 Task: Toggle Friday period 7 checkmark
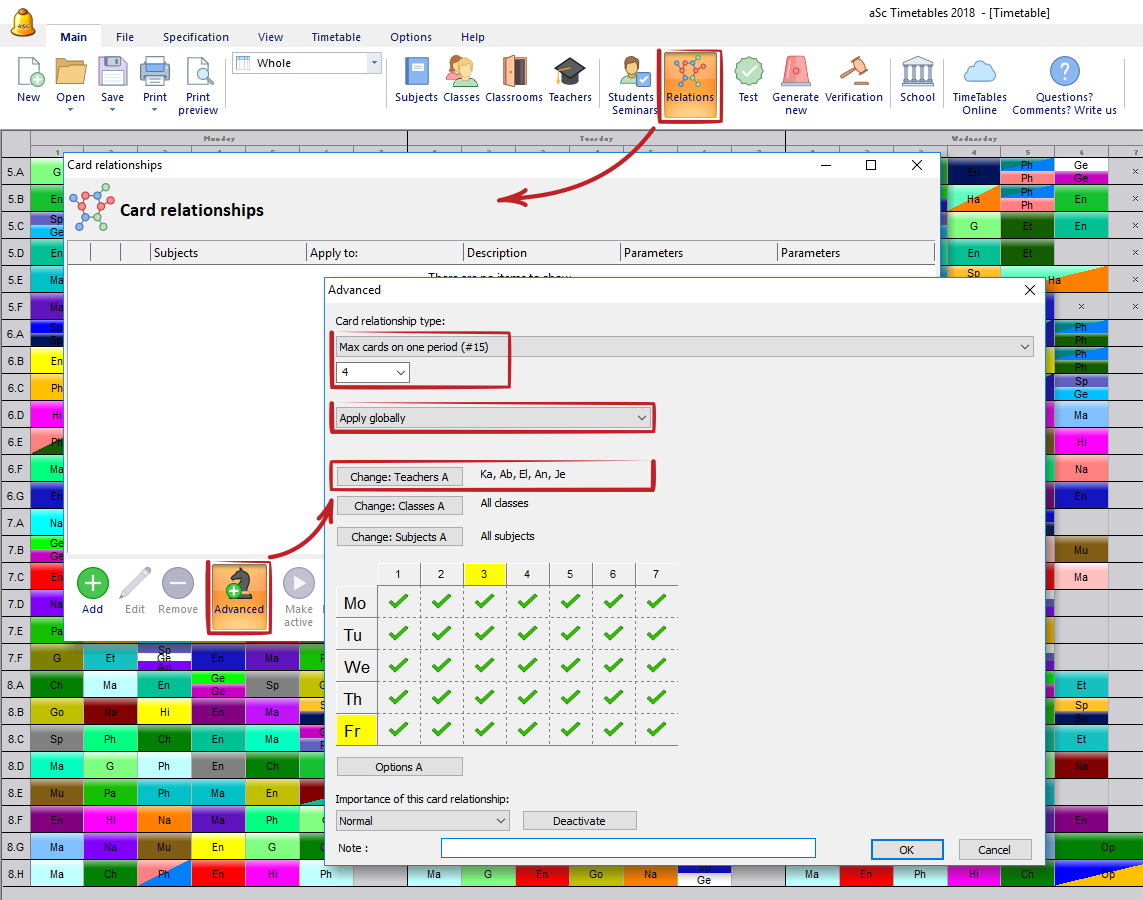tap(656, 730)
